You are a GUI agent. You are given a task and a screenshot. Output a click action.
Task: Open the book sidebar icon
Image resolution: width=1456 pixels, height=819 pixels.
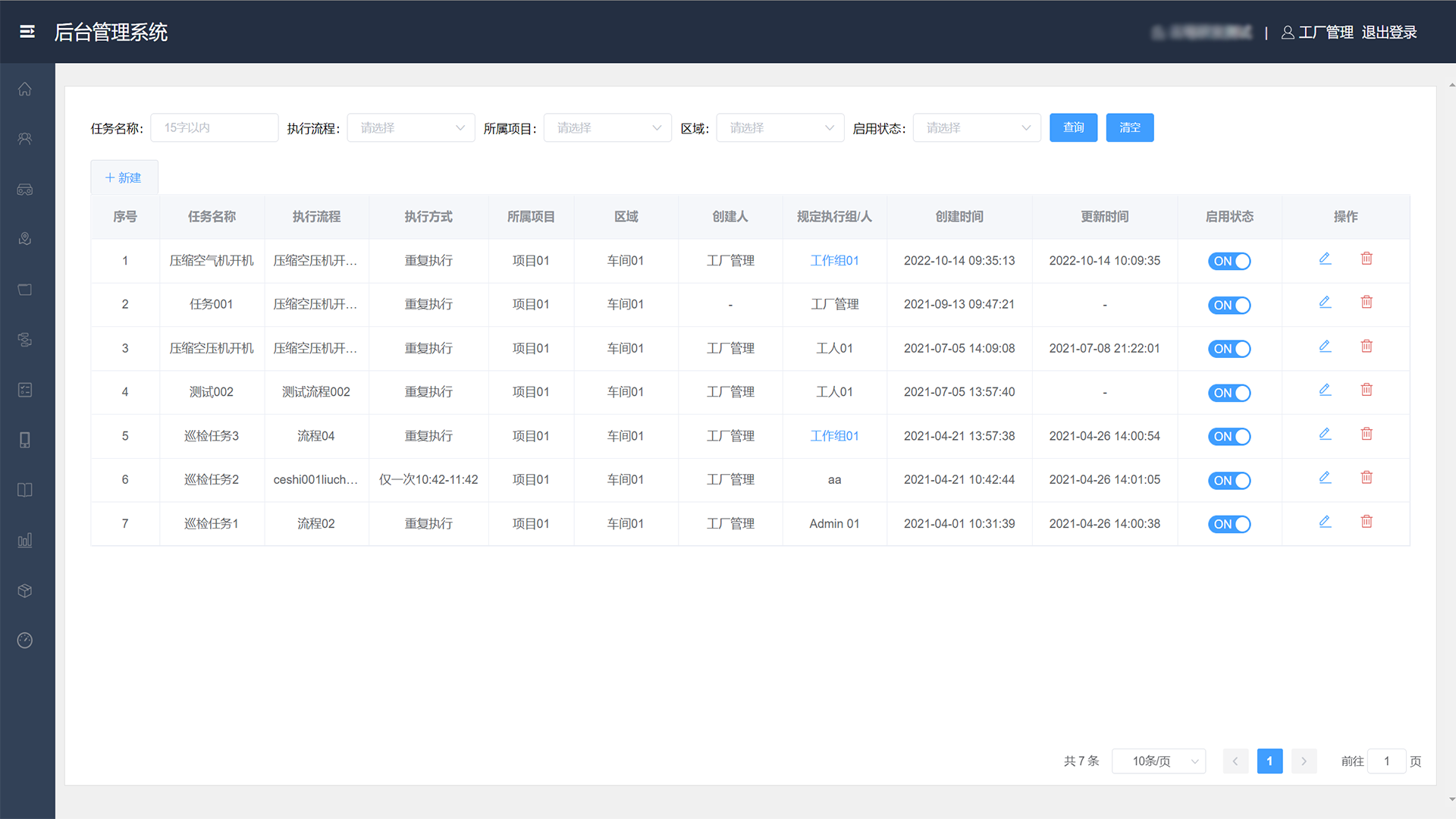[25, 490]
